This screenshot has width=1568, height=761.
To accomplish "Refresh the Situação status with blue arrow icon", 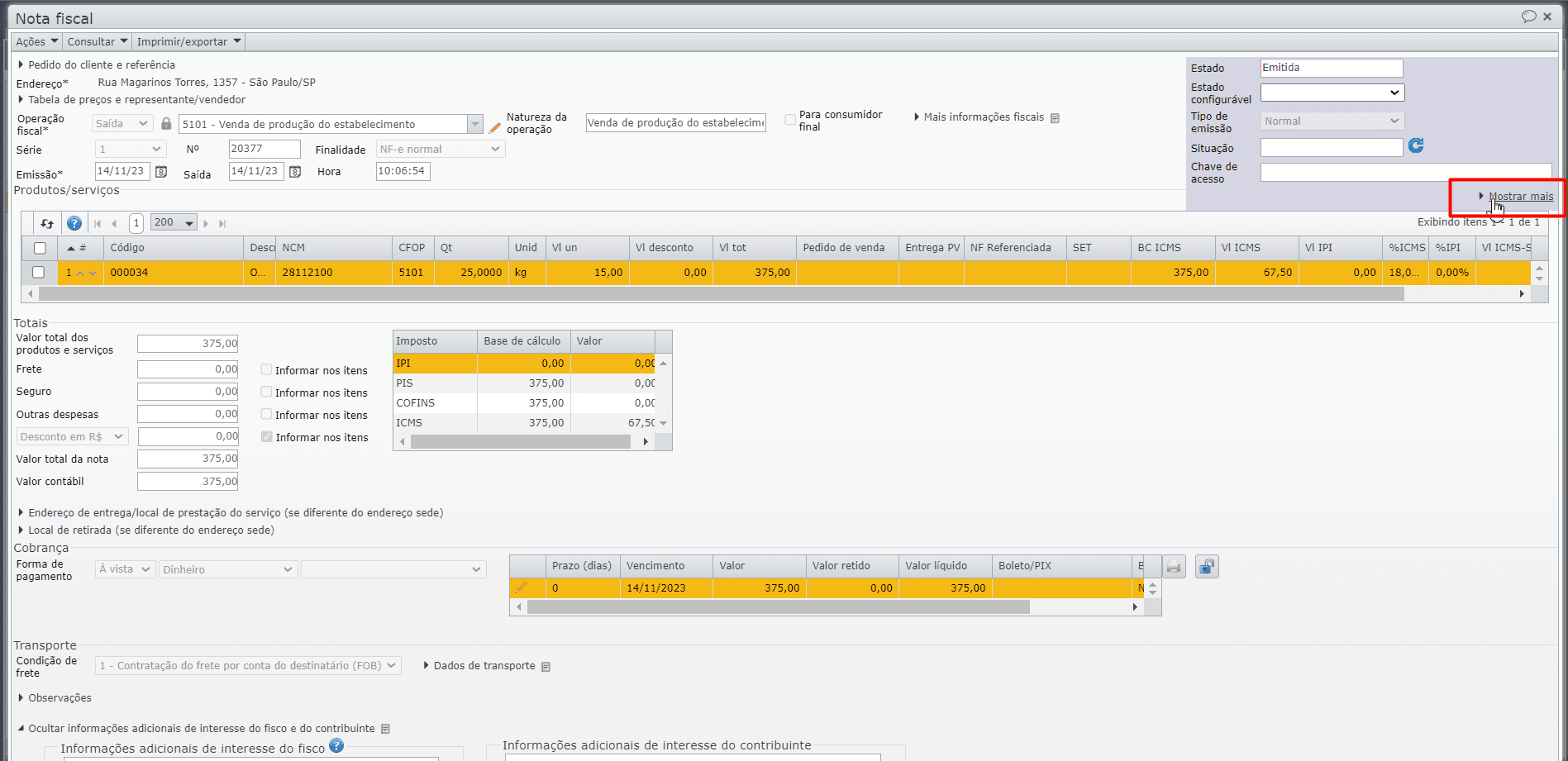I will pos(1416,146).
